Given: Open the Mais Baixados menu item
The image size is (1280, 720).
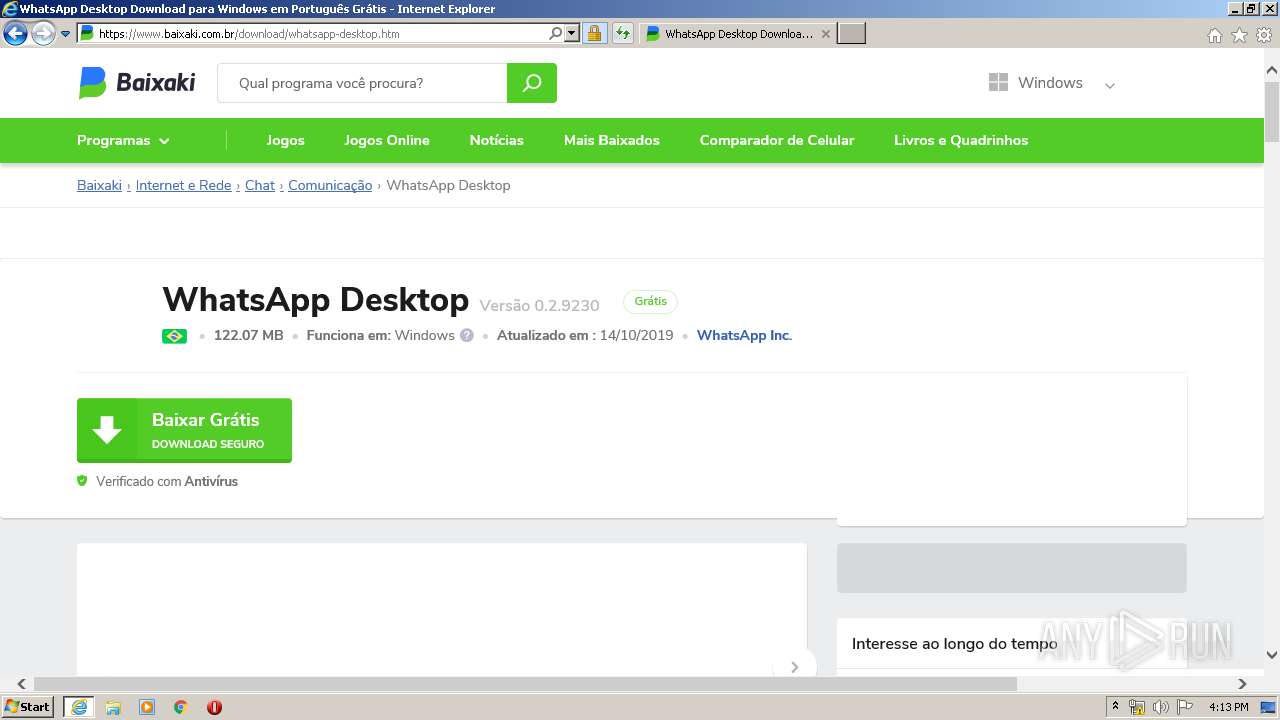Looking at the screenshot, I should tap(612, 140).
